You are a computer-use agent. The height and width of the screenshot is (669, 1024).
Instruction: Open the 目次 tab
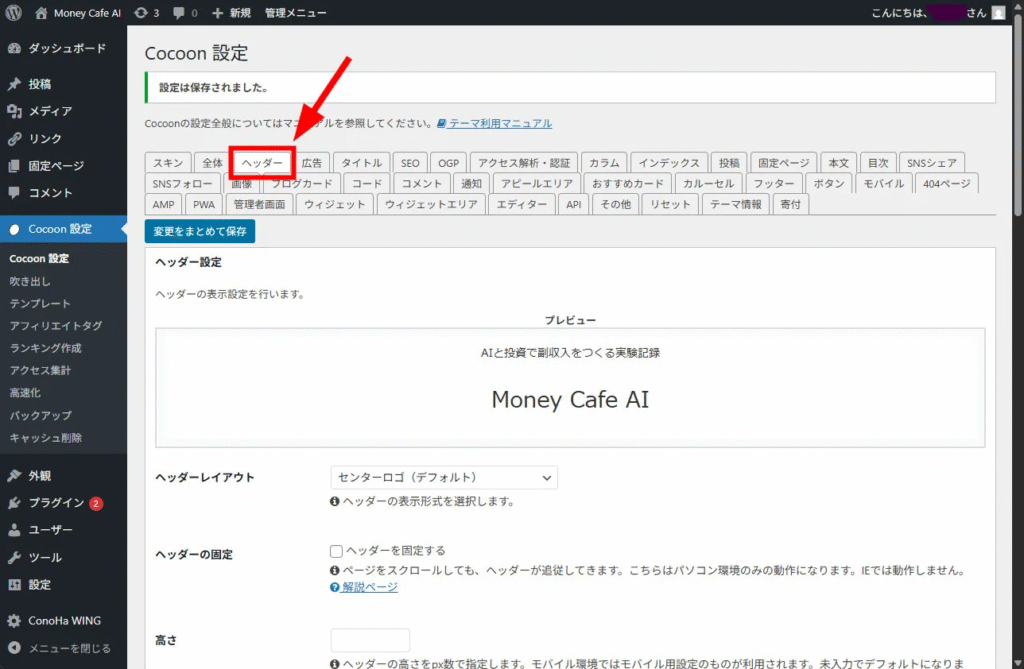[878, 163]
